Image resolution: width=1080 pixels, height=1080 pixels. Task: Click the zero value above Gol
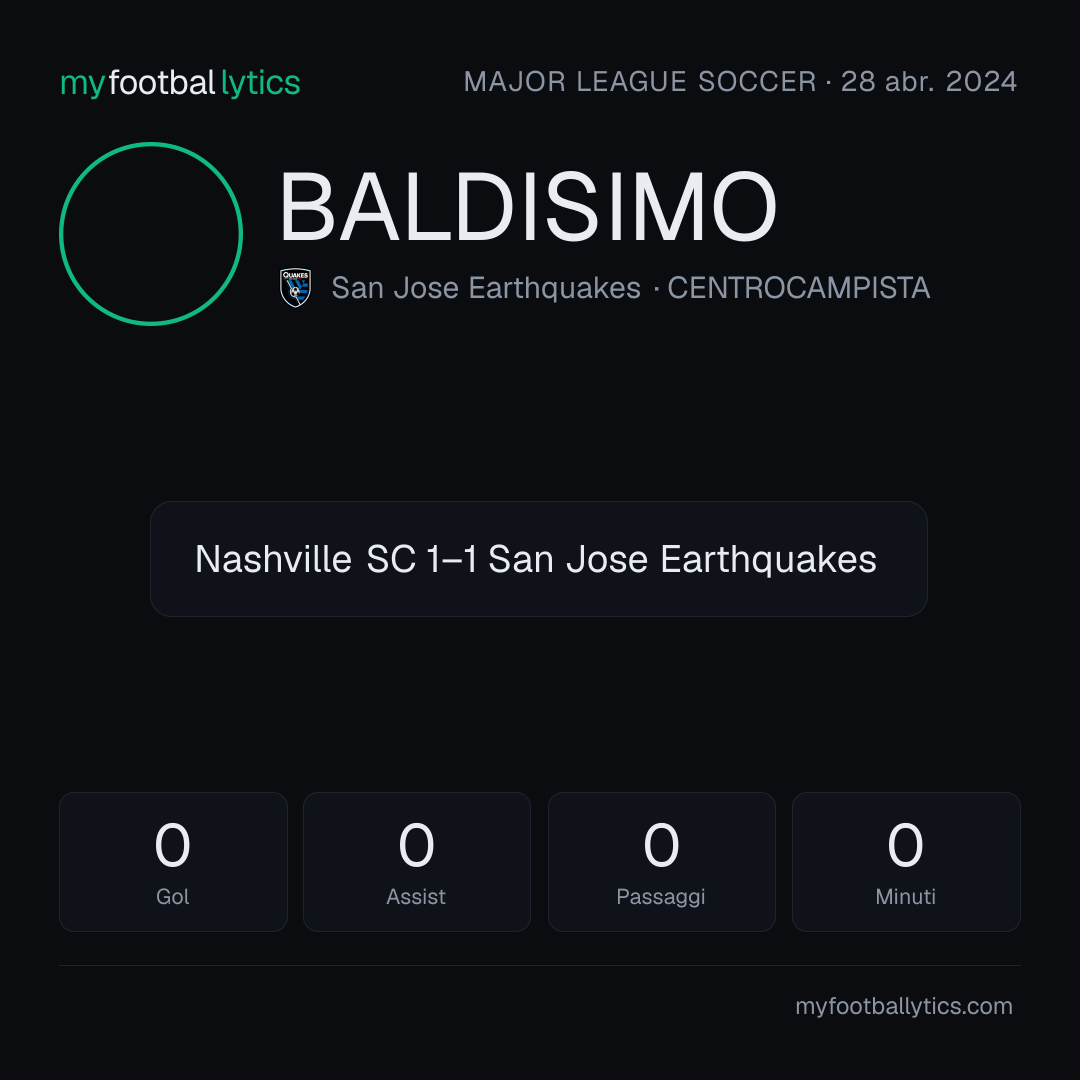172,845
